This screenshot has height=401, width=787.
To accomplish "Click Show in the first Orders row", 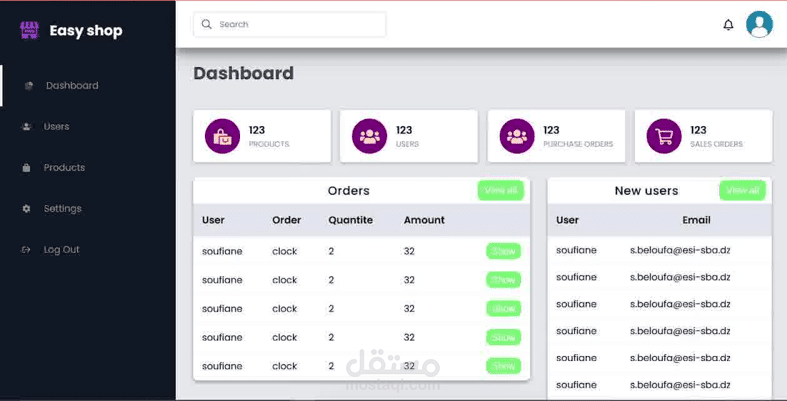I will click(503, 251).
